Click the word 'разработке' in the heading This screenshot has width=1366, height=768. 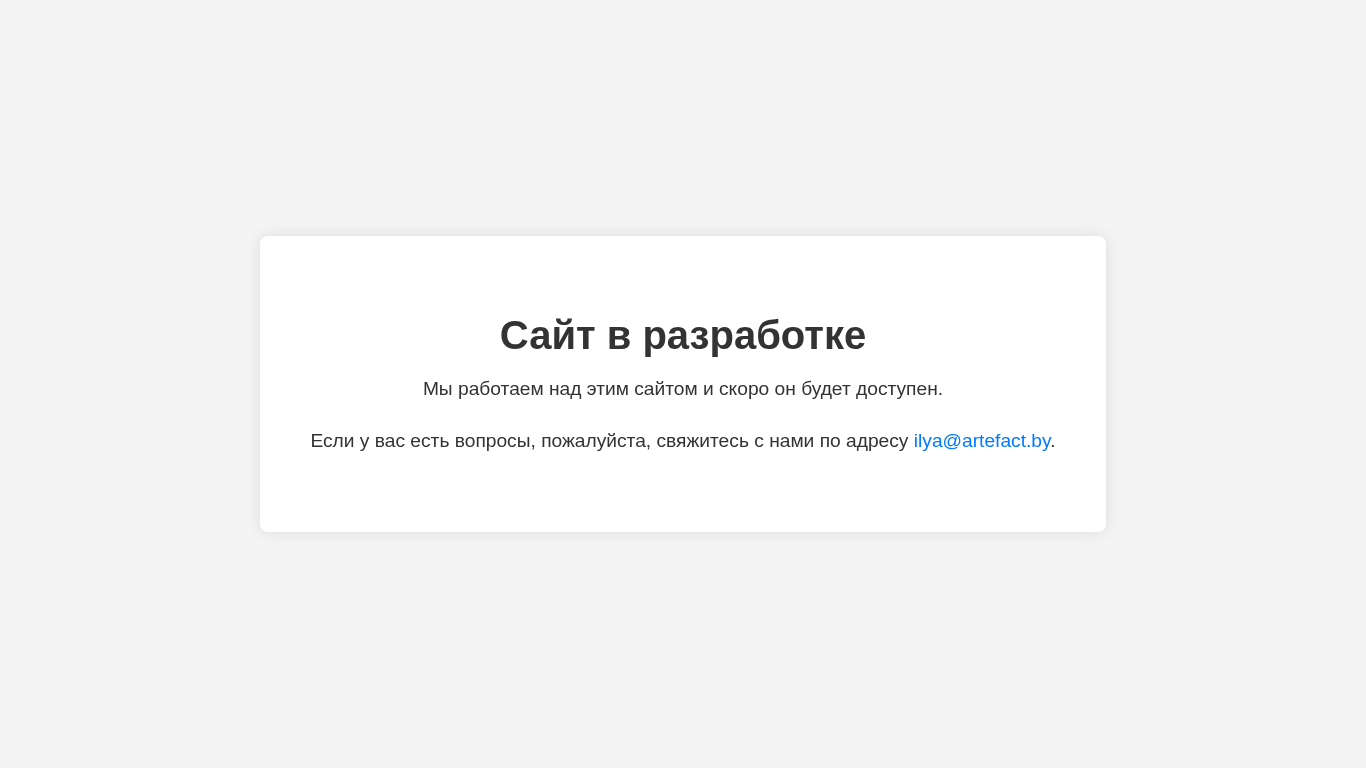(x=754, y=335)
